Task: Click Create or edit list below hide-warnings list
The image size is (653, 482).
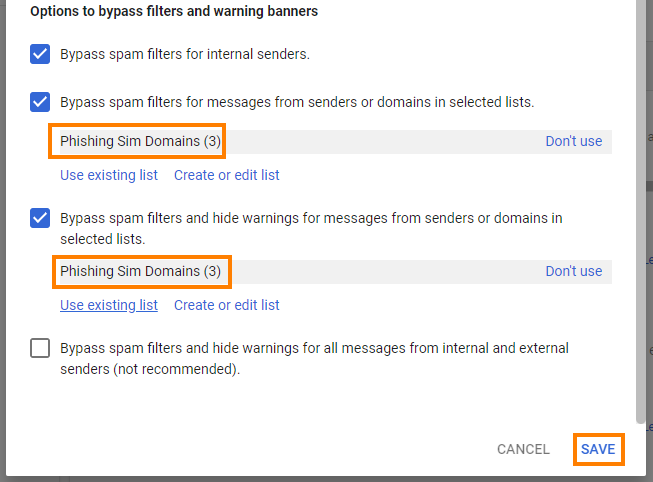Action: [x=227, y=305]
